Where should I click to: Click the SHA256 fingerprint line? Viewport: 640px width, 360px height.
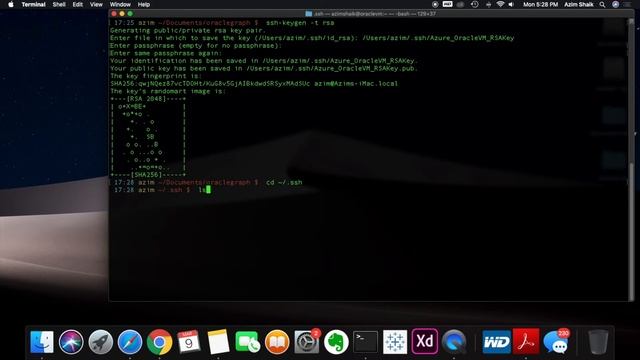[254, 84]
